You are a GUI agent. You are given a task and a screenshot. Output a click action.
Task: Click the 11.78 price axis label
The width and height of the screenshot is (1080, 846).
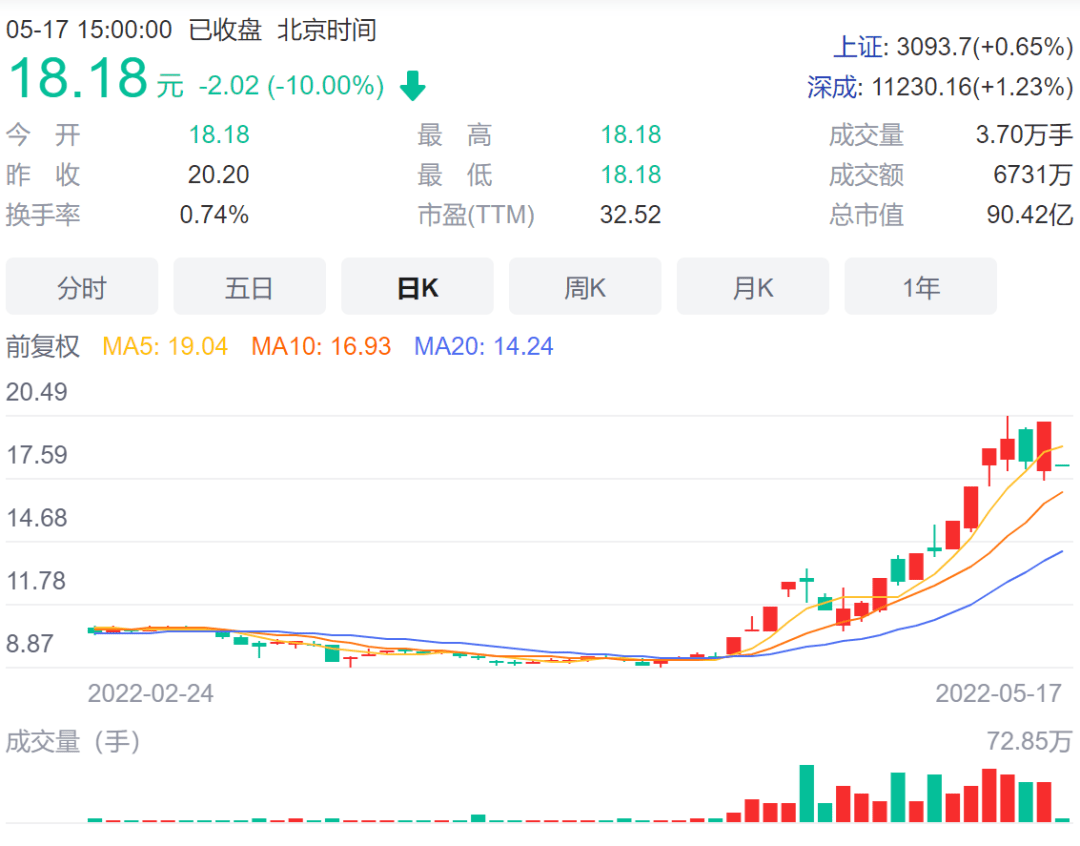[x=37, y=581]
